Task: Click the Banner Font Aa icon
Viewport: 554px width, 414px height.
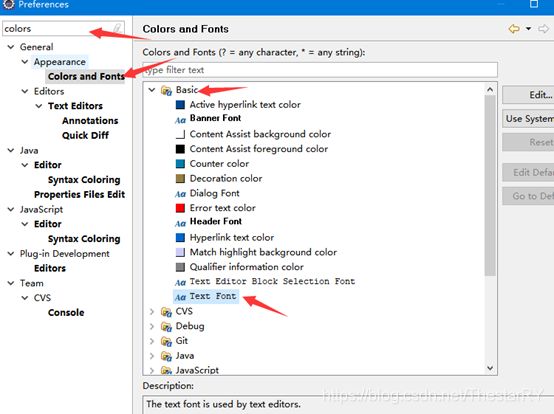Action: pos(180,120)
